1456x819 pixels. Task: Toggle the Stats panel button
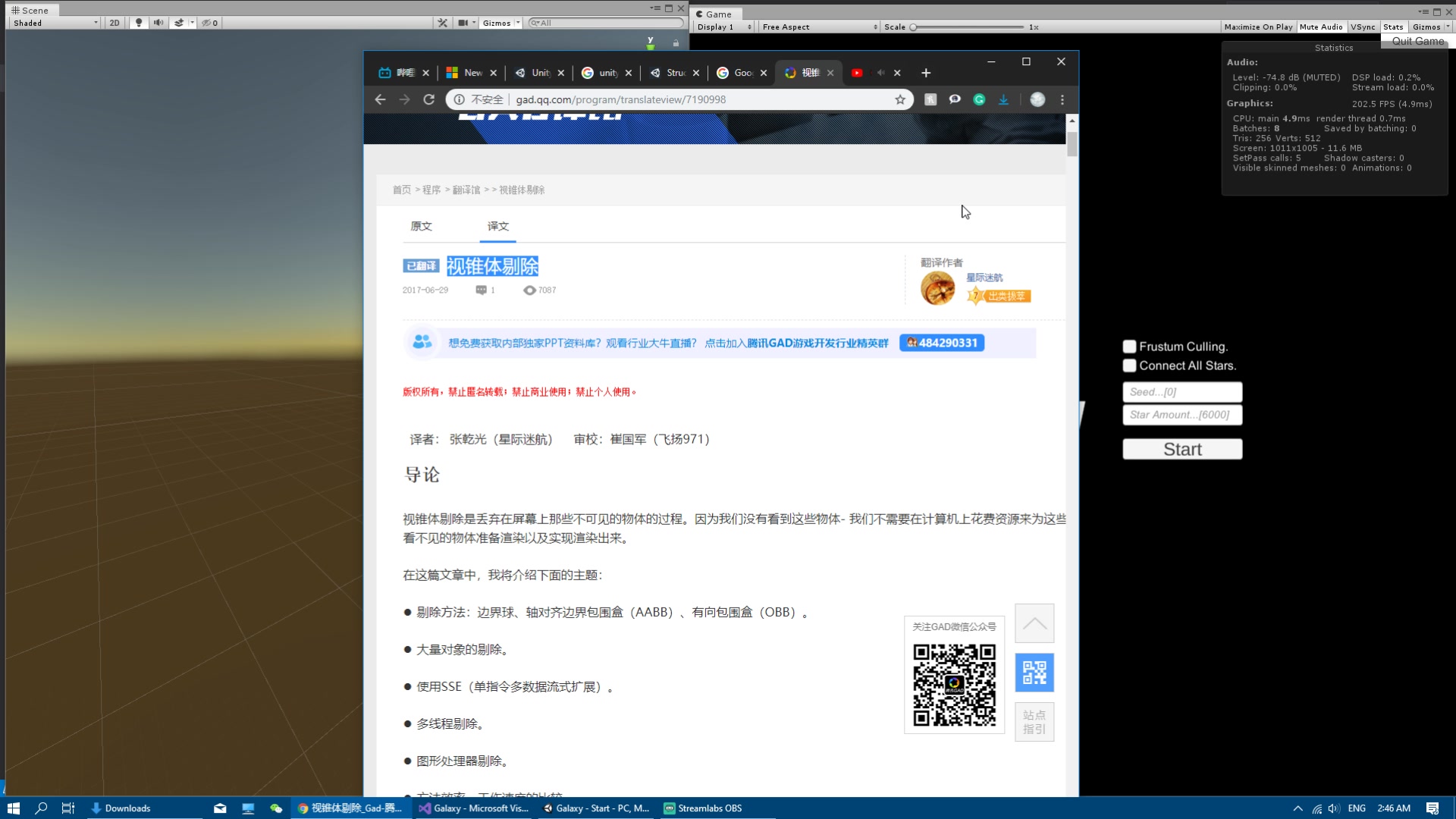[x=1393, y=27]
